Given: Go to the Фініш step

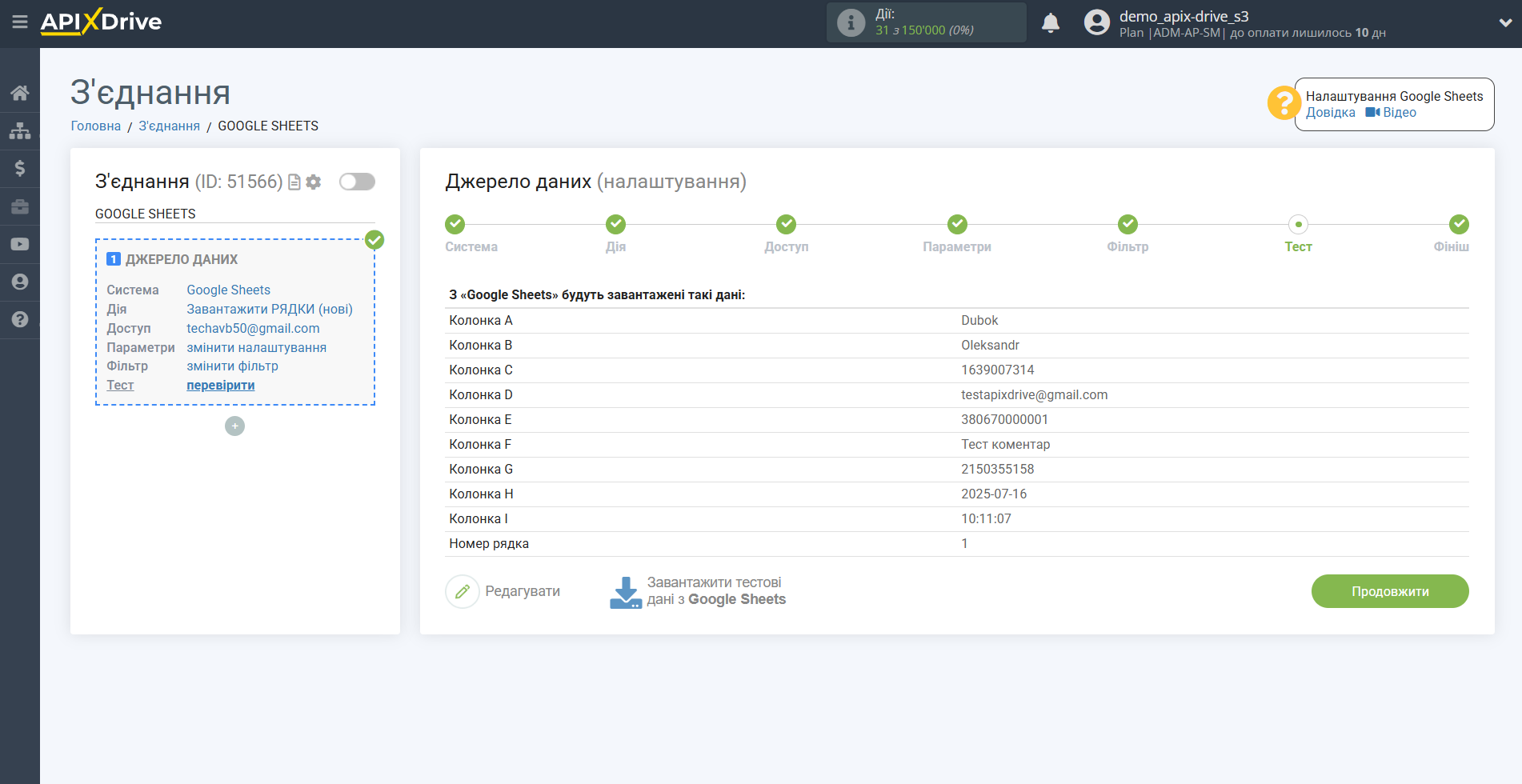Looking at the screenshot, I should point(1459,224).
